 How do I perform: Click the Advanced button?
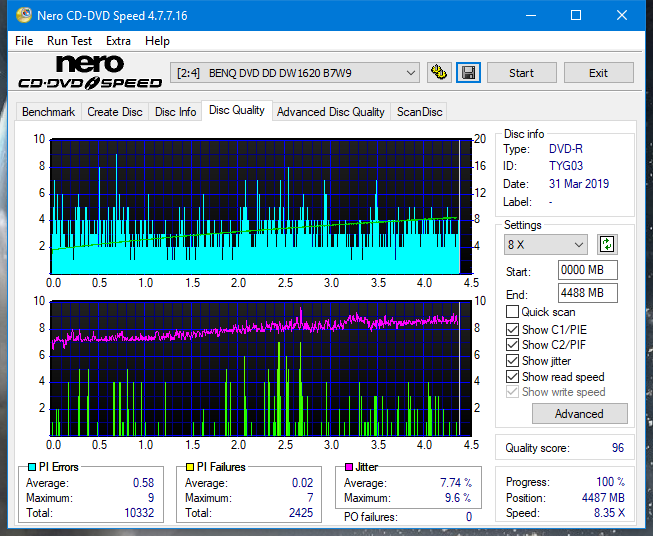[579, 414]
